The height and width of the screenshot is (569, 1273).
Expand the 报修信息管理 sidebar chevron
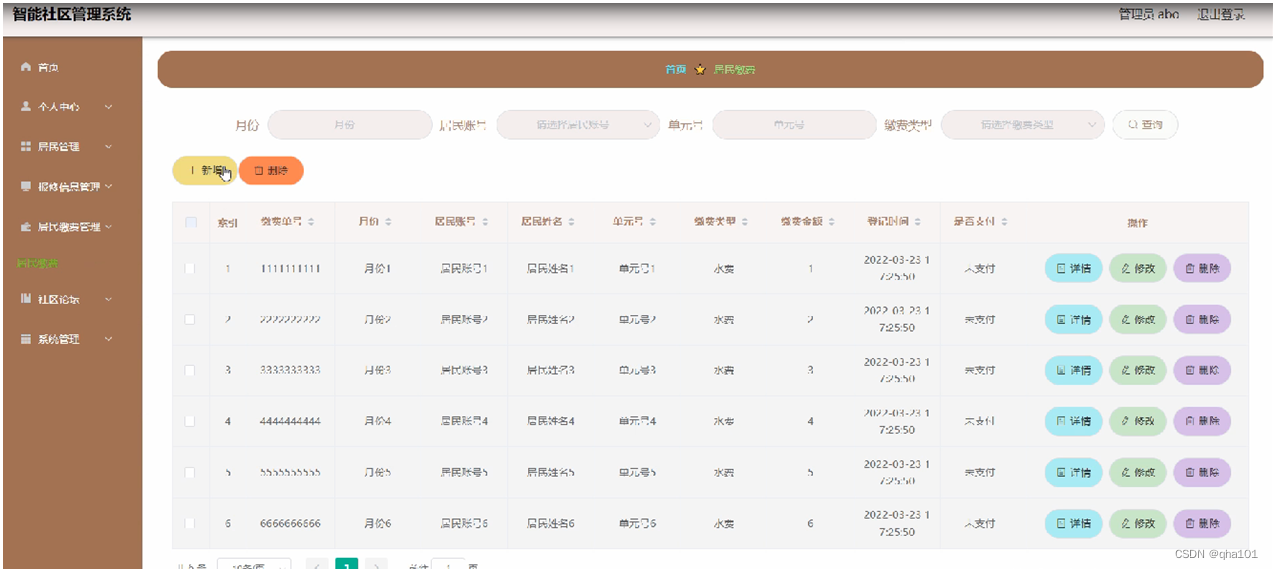108,186
